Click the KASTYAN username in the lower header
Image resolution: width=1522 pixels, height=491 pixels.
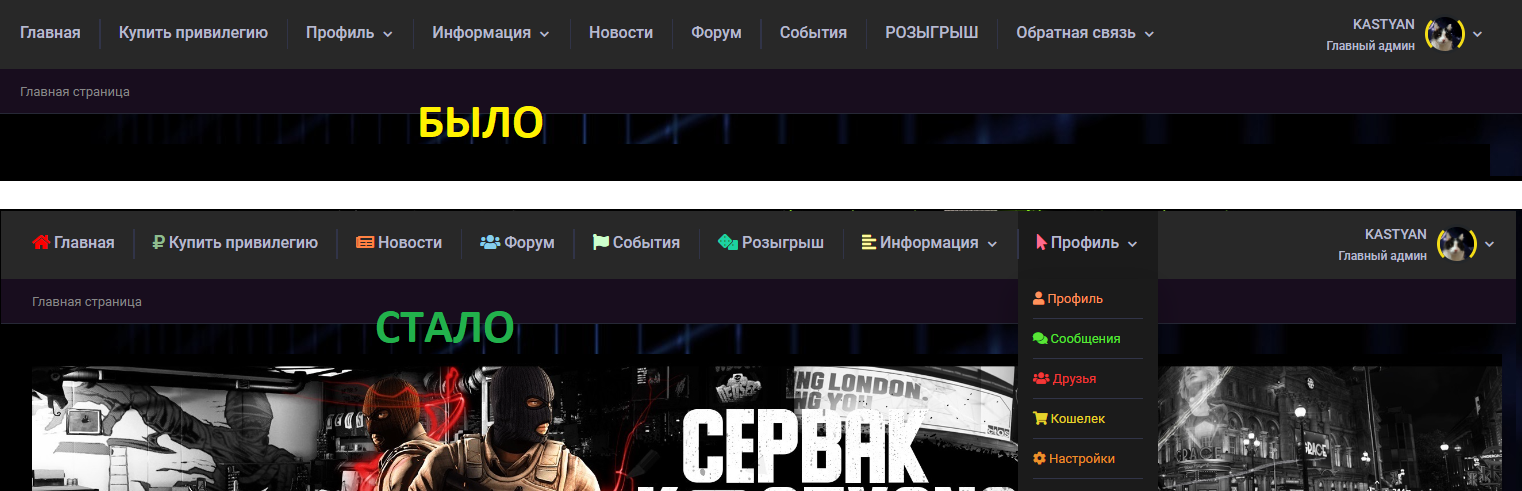click(x=1396, y=234)
